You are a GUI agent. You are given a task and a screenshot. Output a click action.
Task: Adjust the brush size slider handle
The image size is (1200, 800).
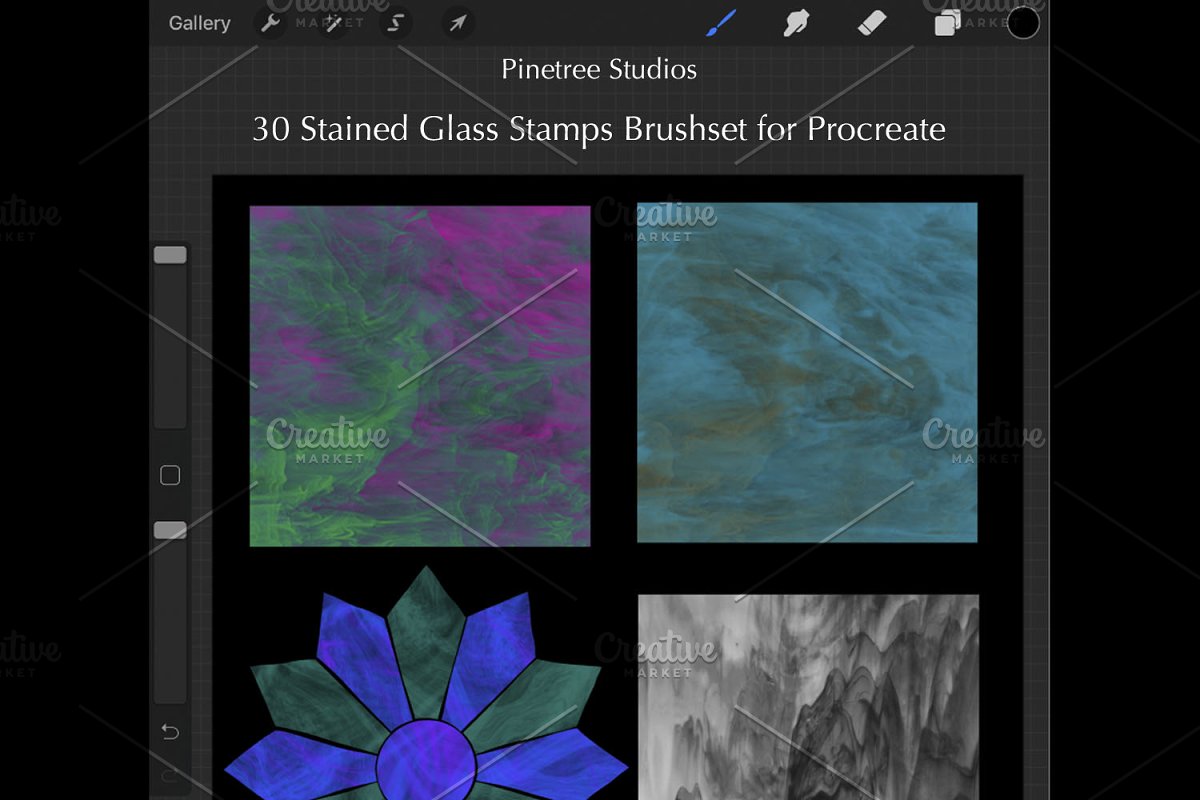tap(169, 253)
